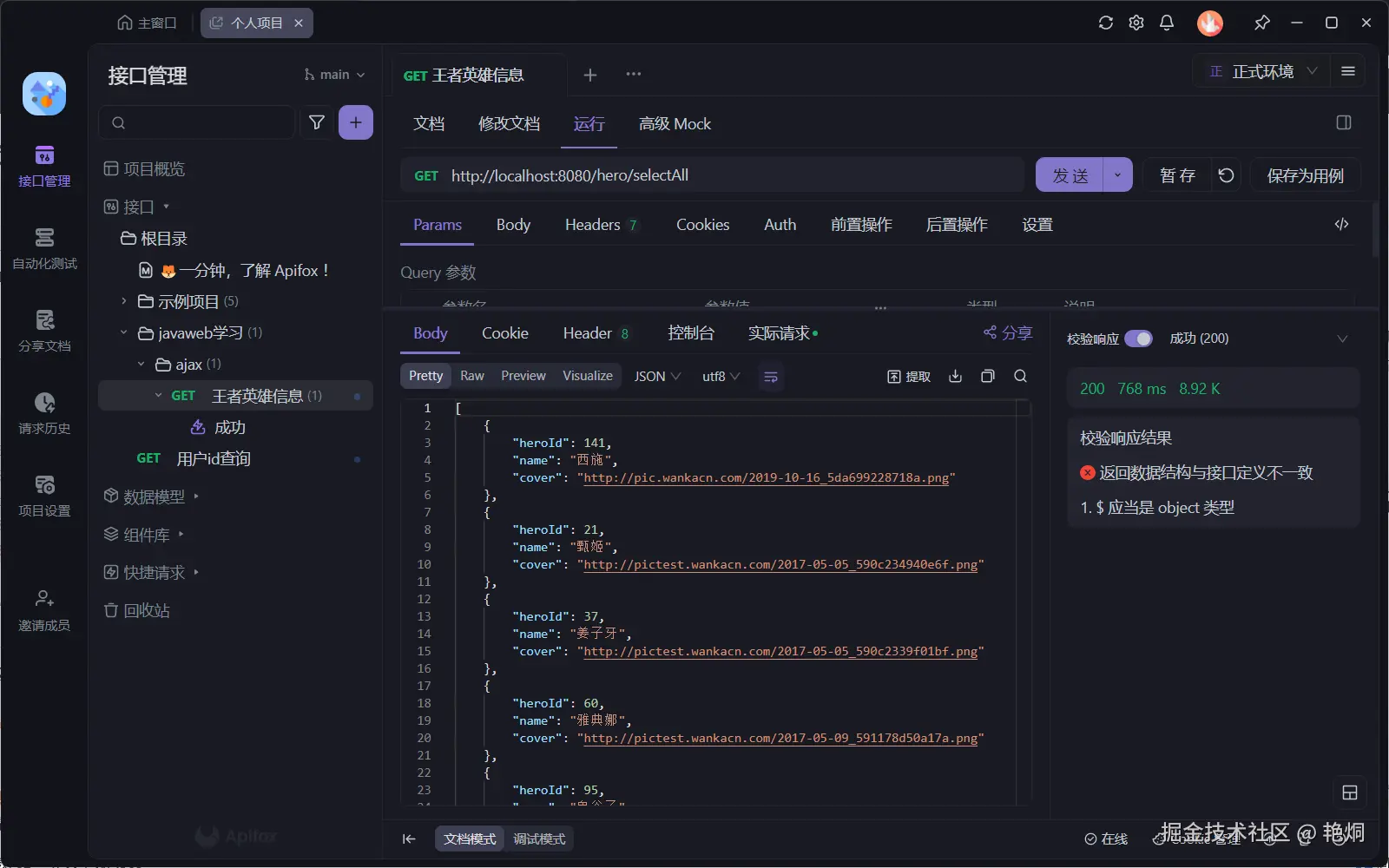The width and height of the screenshot is (1389, 868).
Task: Open the 接口管理 sidebar section
Action: pyautogui.click(x=44, y=166)
